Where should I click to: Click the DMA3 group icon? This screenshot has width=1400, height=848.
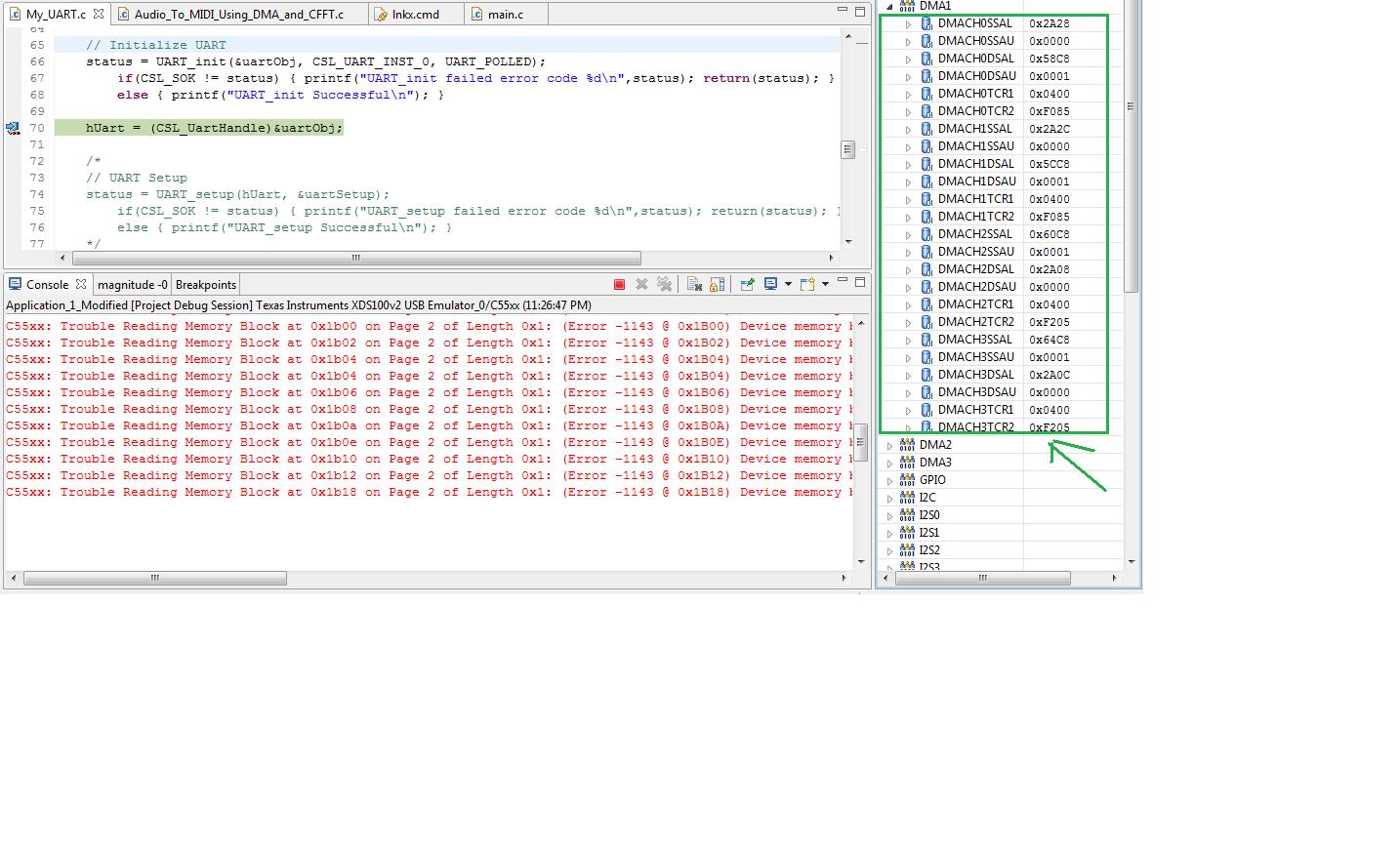[x=907, y=463]
